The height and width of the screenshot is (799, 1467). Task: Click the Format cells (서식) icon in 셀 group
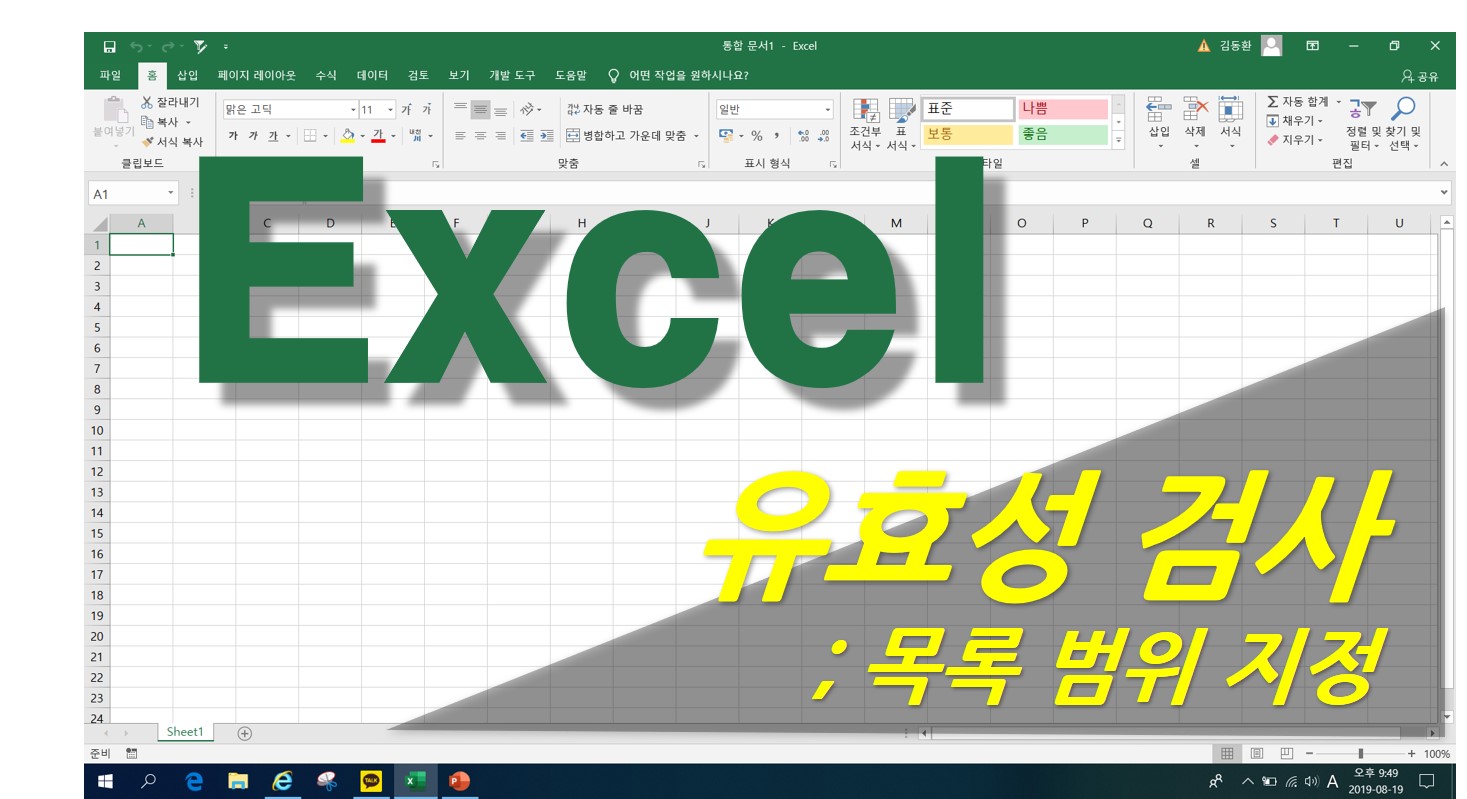coord(1230,109)
